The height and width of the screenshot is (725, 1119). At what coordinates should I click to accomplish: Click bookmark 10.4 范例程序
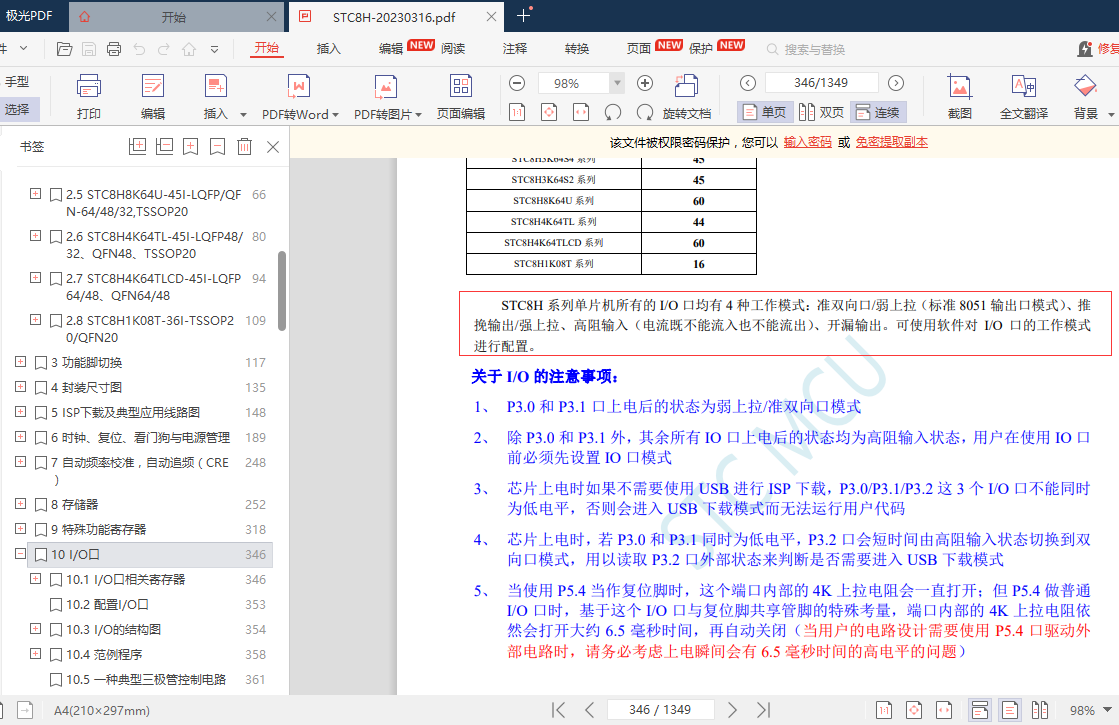coord(104,654)
